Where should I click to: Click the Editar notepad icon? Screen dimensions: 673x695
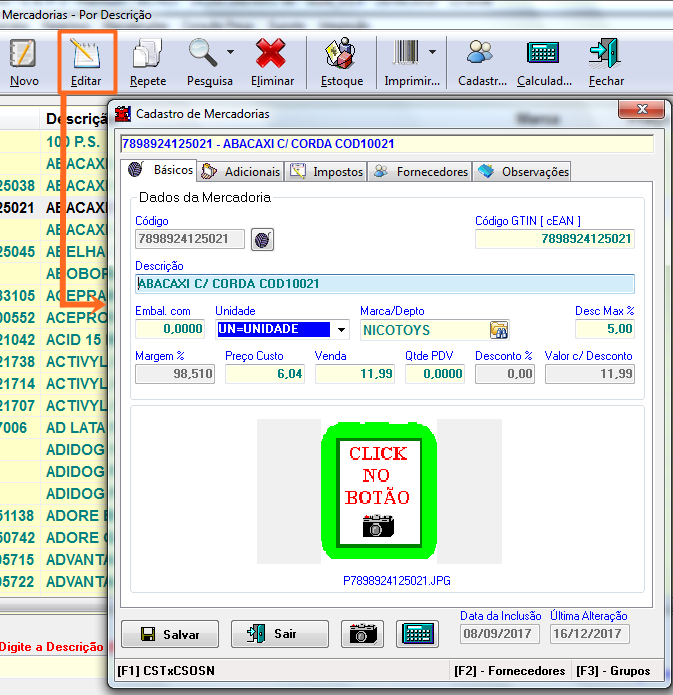click(x=85, y=54)
